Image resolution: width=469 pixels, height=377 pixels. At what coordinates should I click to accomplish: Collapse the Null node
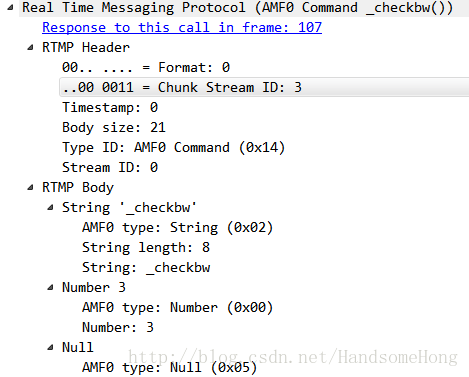(50, 347)
